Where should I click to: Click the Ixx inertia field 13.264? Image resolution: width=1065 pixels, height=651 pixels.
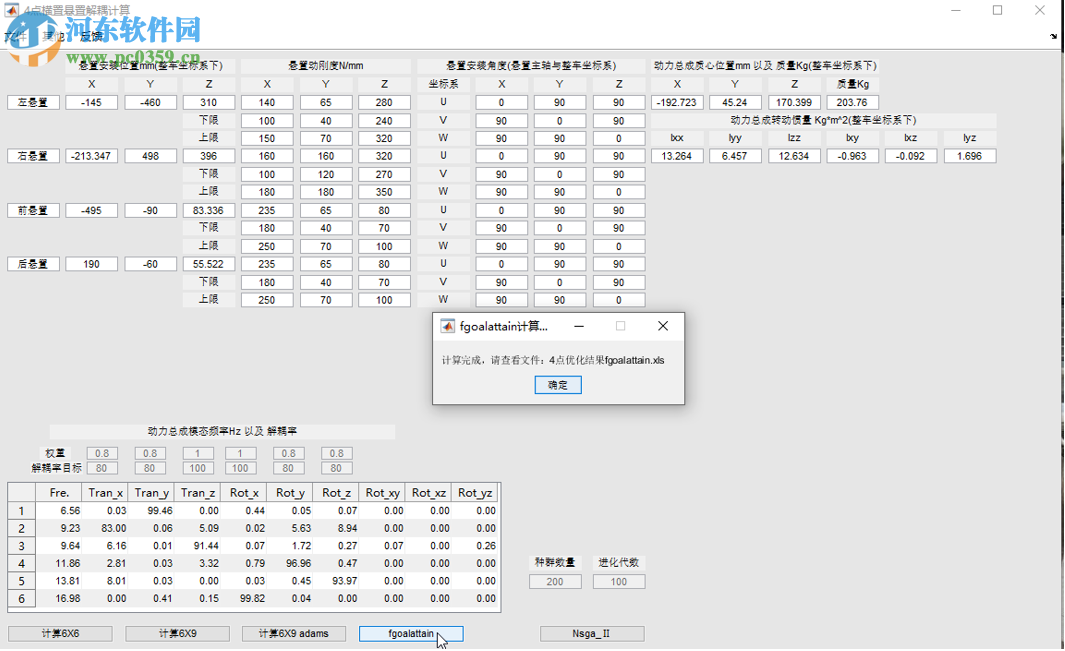pos(677,156)
